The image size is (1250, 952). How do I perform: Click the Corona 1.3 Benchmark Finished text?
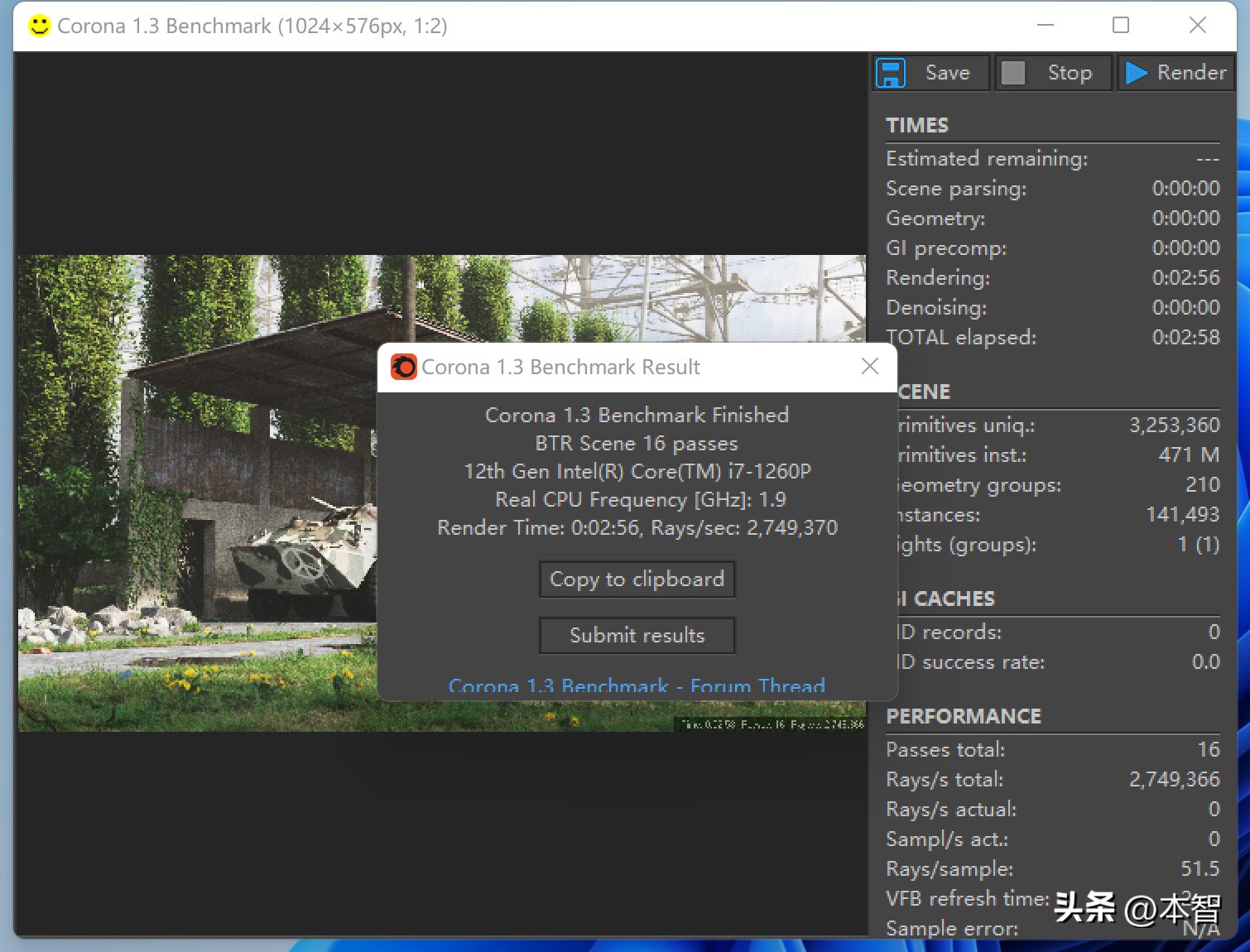[637, 415]
